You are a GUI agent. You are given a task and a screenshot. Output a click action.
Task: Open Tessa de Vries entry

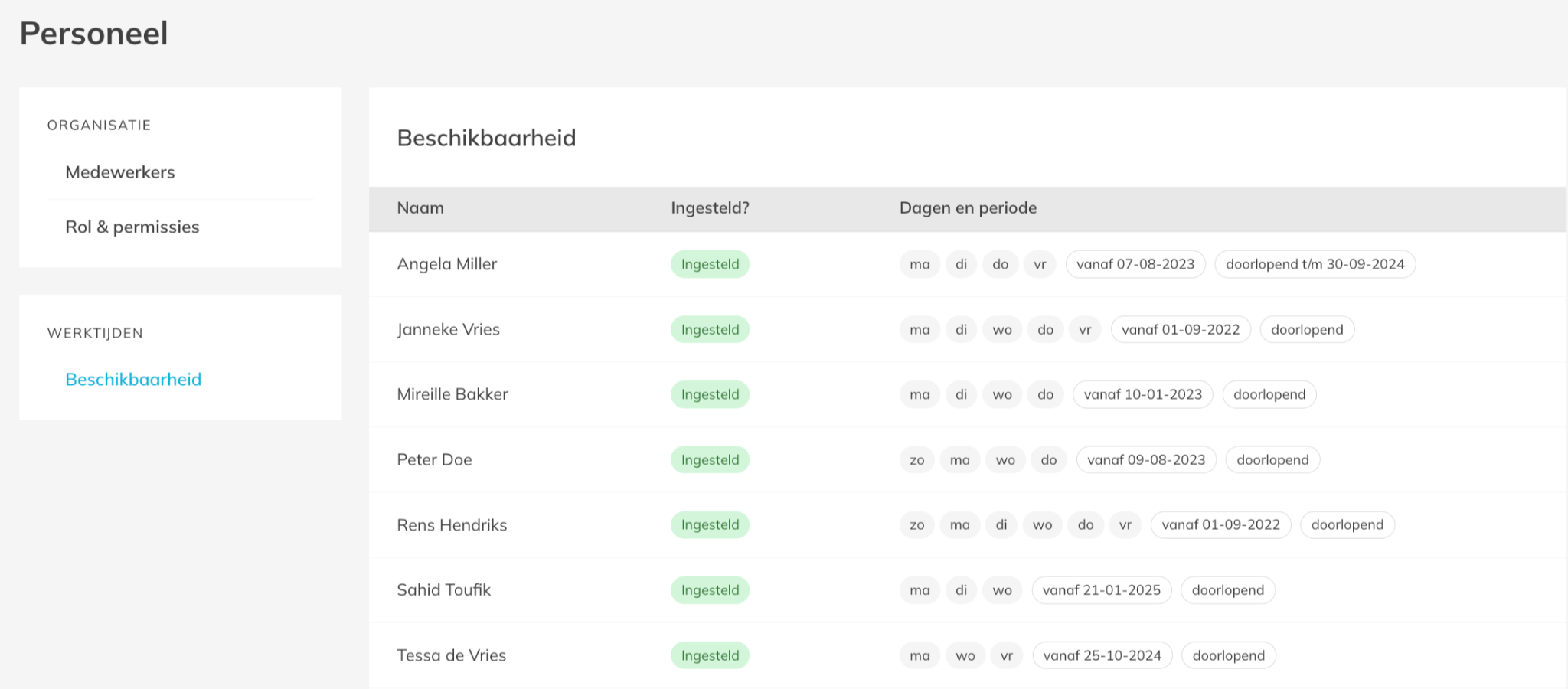pyautogui.click(x=451, y=655)
